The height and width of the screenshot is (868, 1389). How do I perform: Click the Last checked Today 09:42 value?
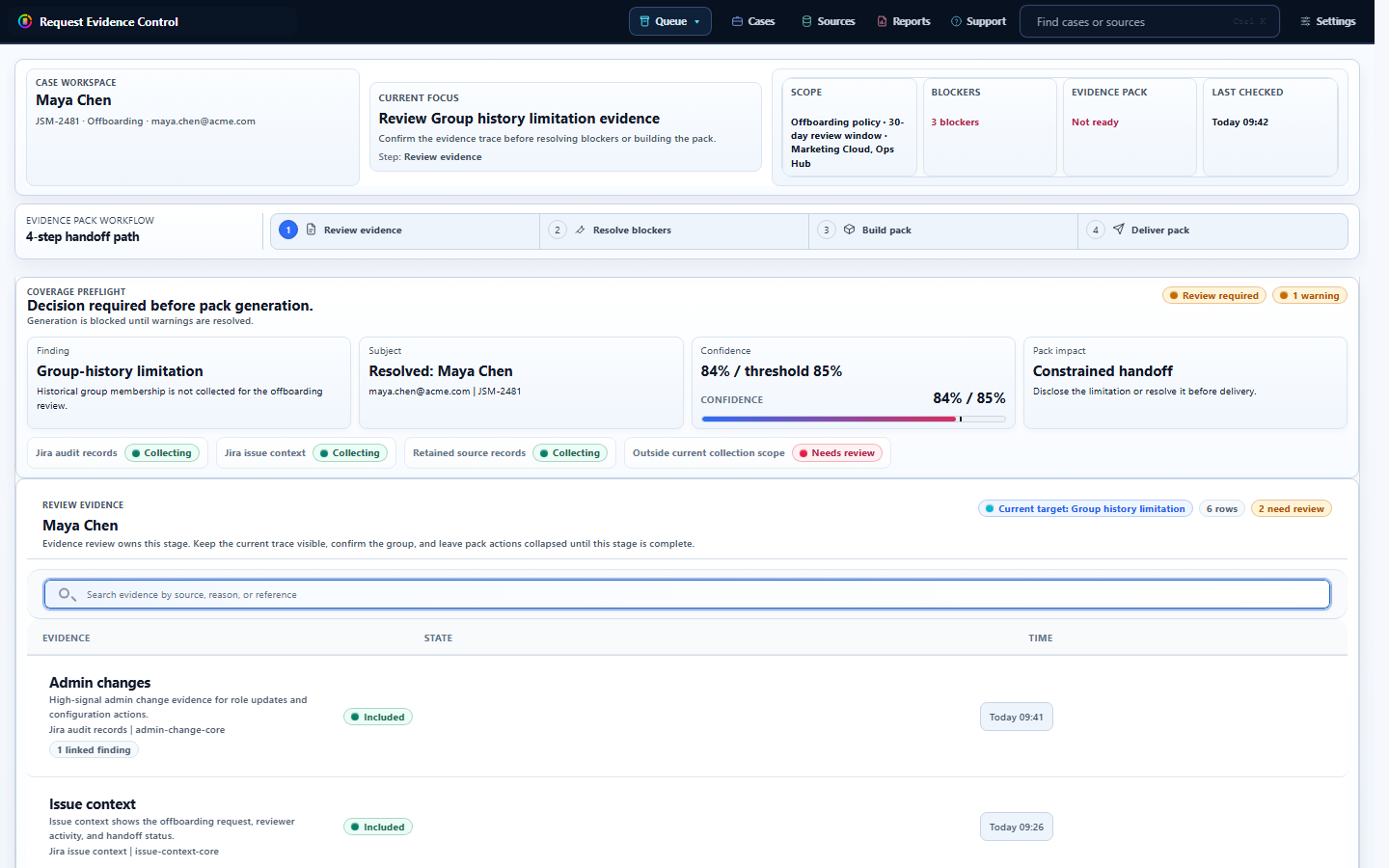pyautogui.click(x=1239, y=122)
